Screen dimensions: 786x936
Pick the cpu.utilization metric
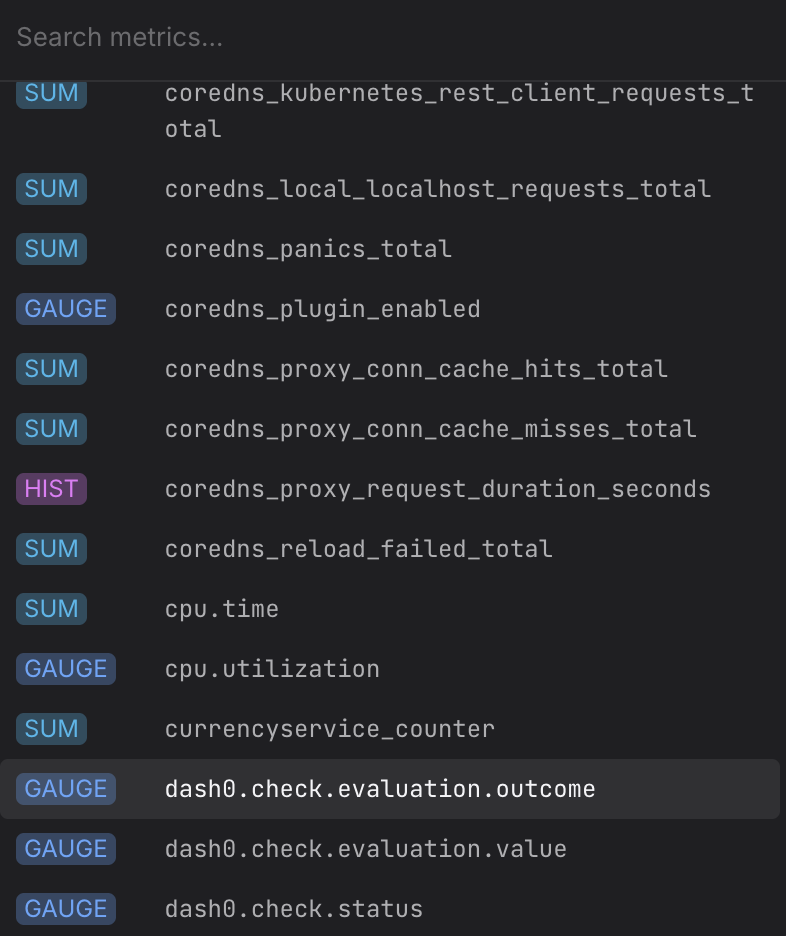pos(272,669)
